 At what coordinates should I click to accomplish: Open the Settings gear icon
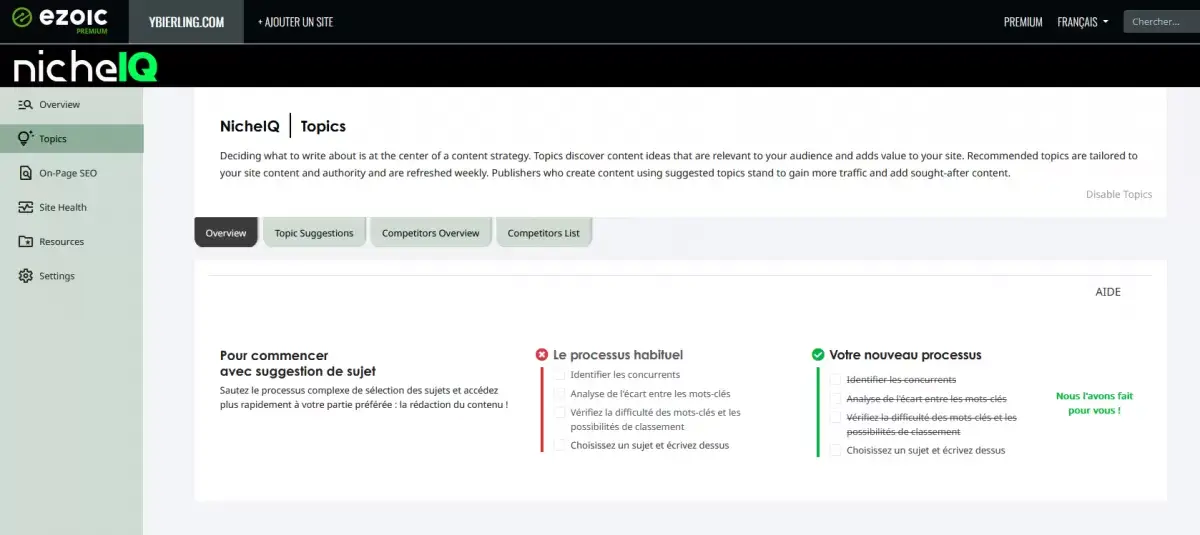pyautogui.click(x=26, y=276)
